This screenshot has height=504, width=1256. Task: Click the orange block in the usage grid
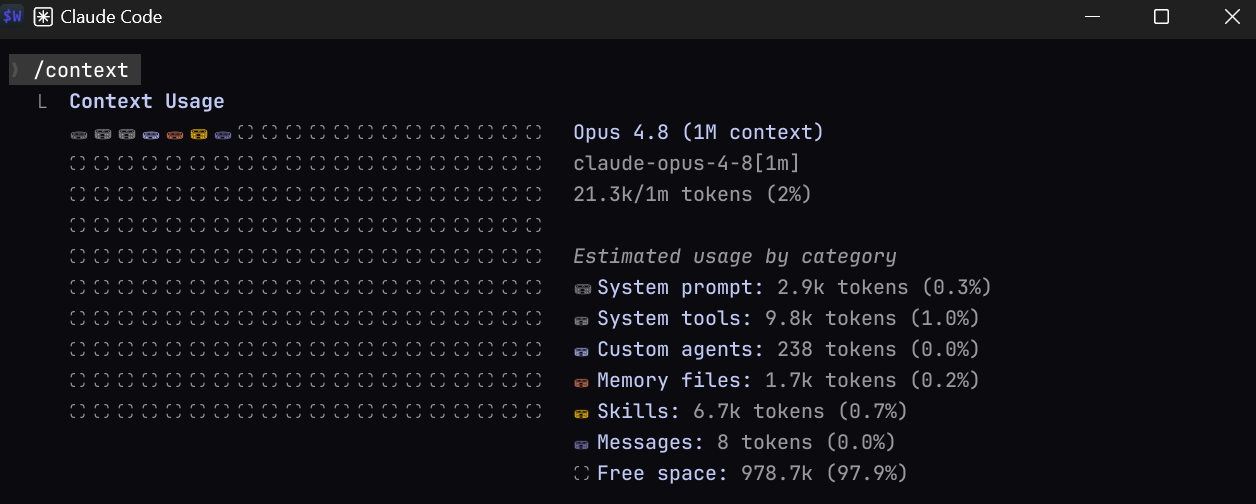pyautogui.click(x=175, y=134)
